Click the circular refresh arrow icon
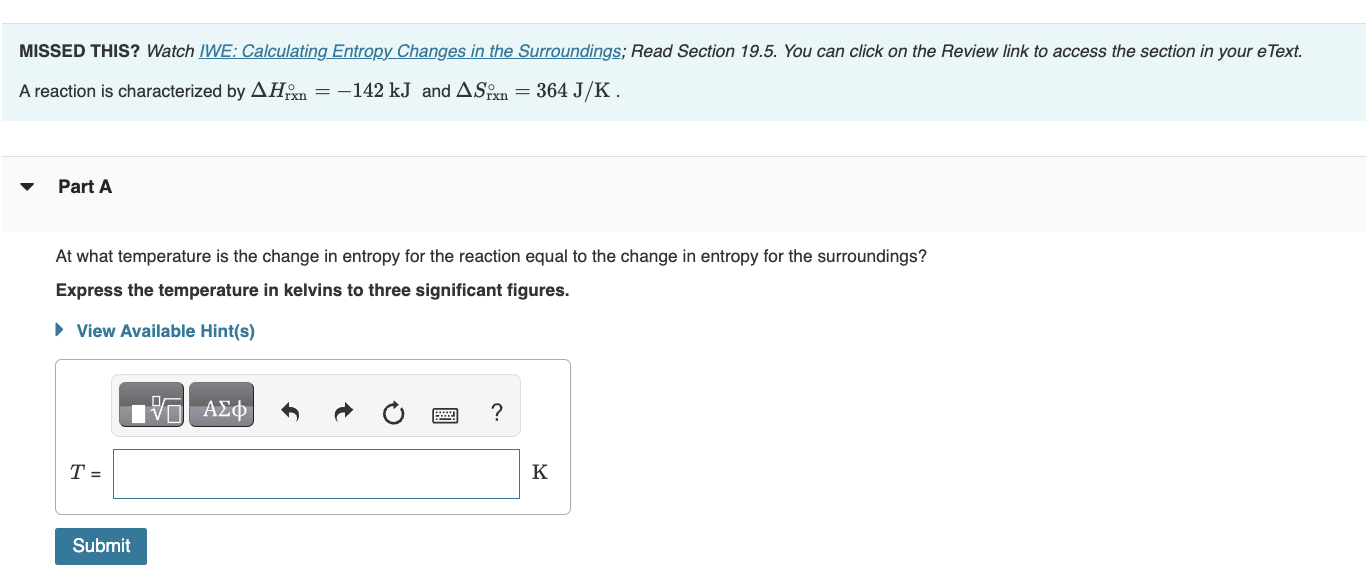The height and width of the screenshot is (584, 1366). click(393, 411)
